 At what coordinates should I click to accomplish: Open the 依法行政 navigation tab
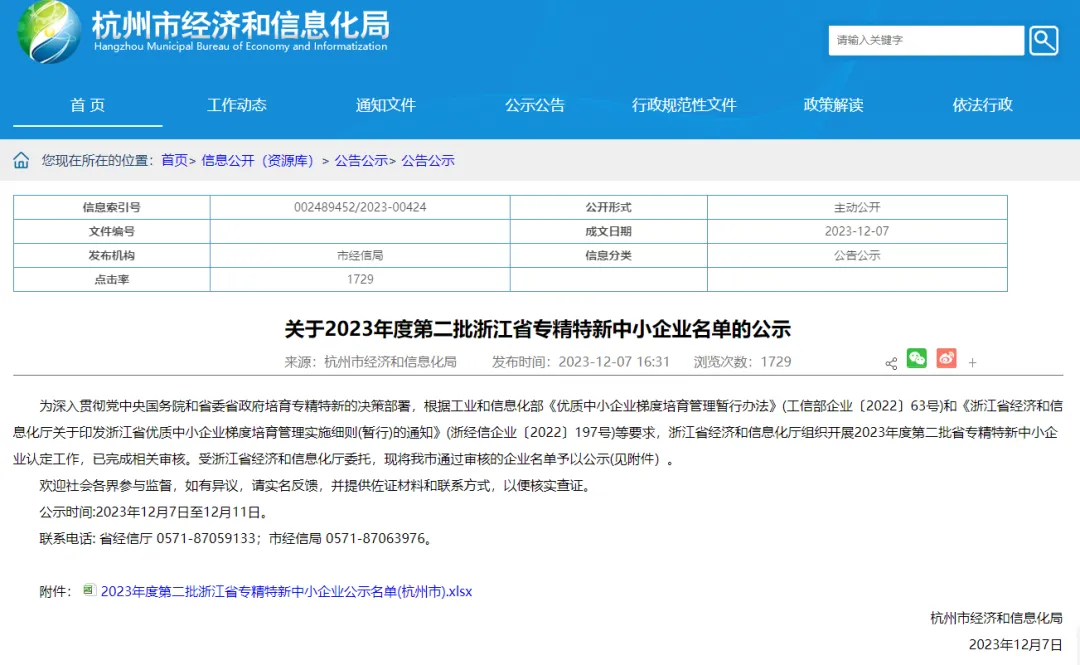983,105
